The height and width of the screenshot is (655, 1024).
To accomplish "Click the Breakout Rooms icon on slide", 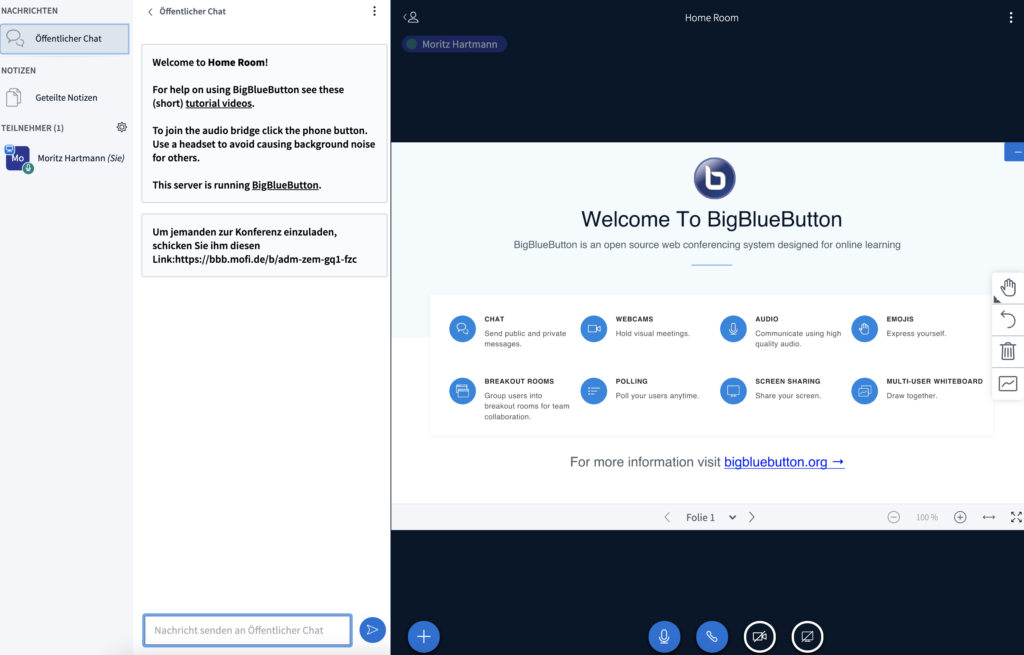I will tap(462, 391).
